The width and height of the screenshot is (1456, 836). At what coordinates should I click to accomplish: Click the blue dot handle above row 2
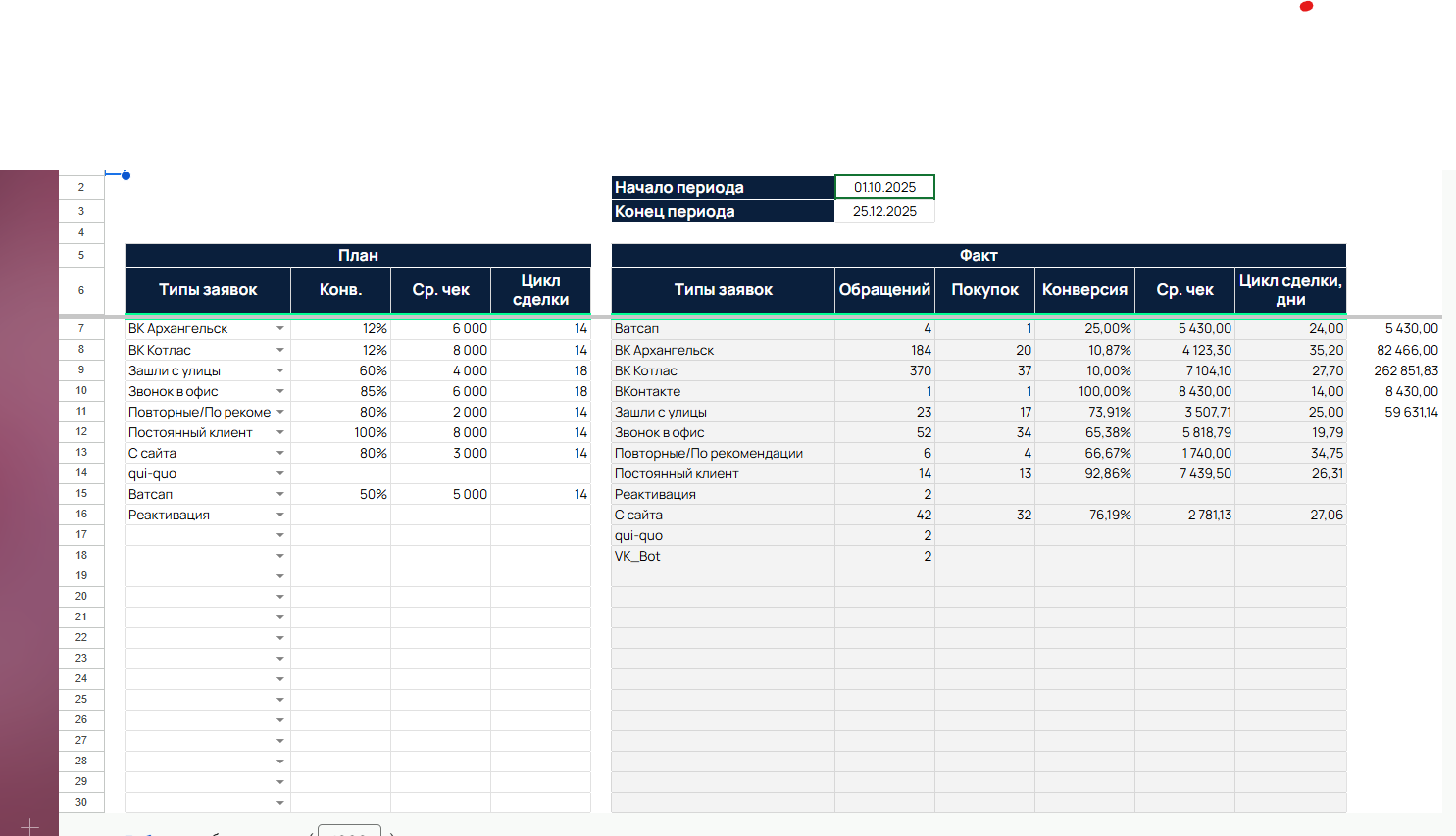pyautogui.click(x=126, y=176)
